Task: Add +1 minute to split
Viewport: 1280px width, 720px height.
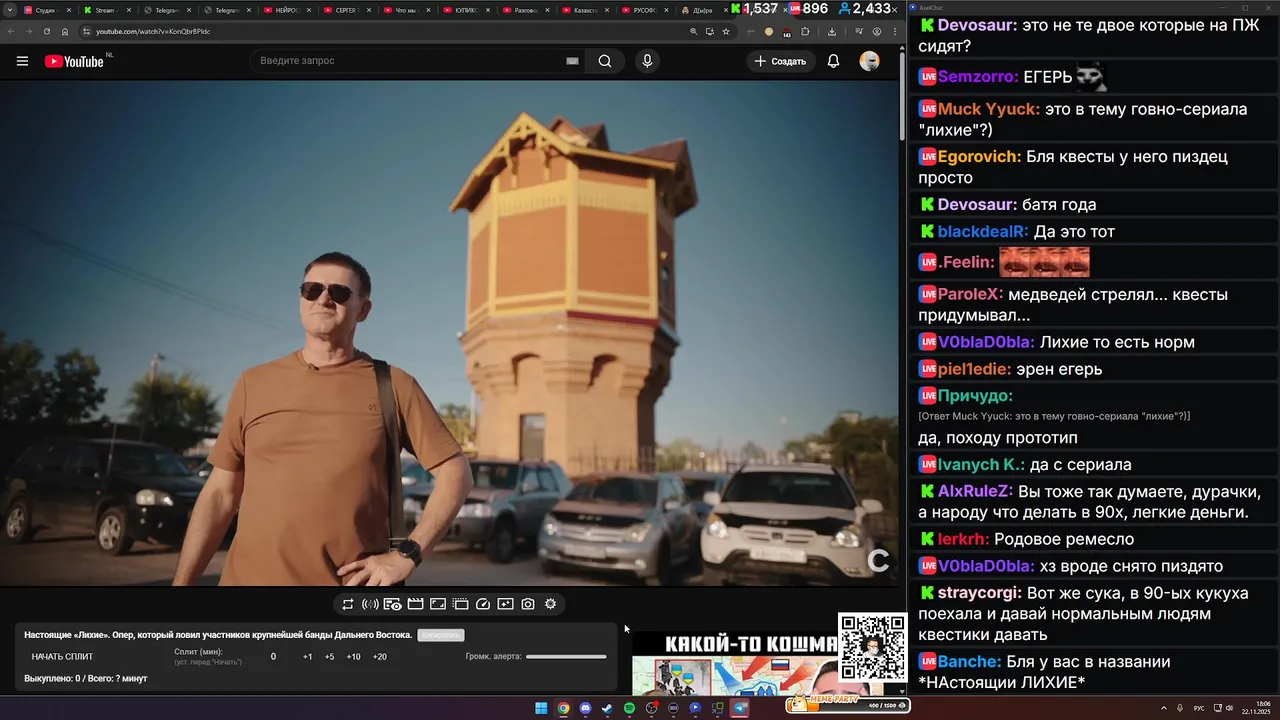Action: 308,657
